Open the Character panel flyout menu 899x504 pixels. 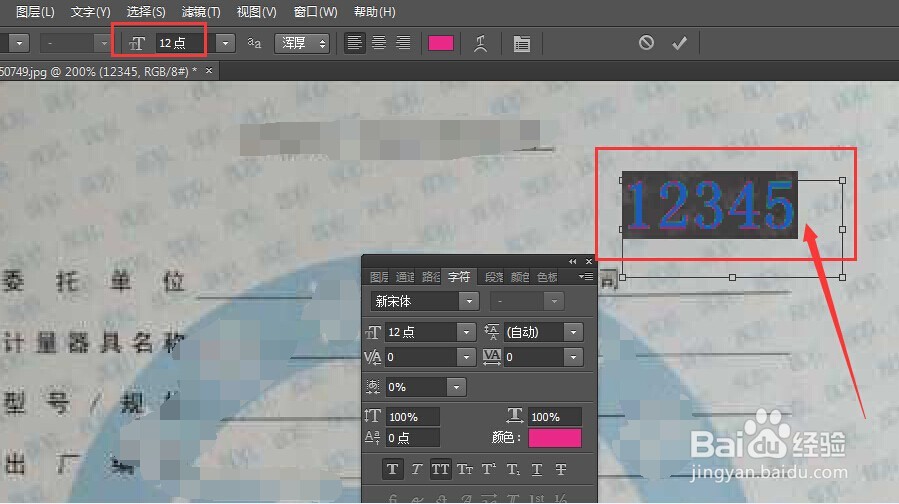click(x=586, y=276)
